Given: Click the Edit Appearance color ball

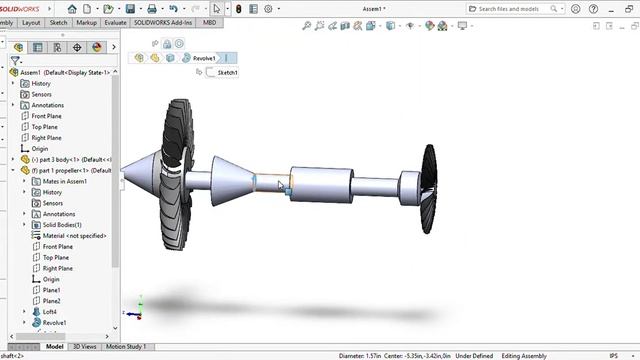Looking at the screenshot, I should coord(429,26).
